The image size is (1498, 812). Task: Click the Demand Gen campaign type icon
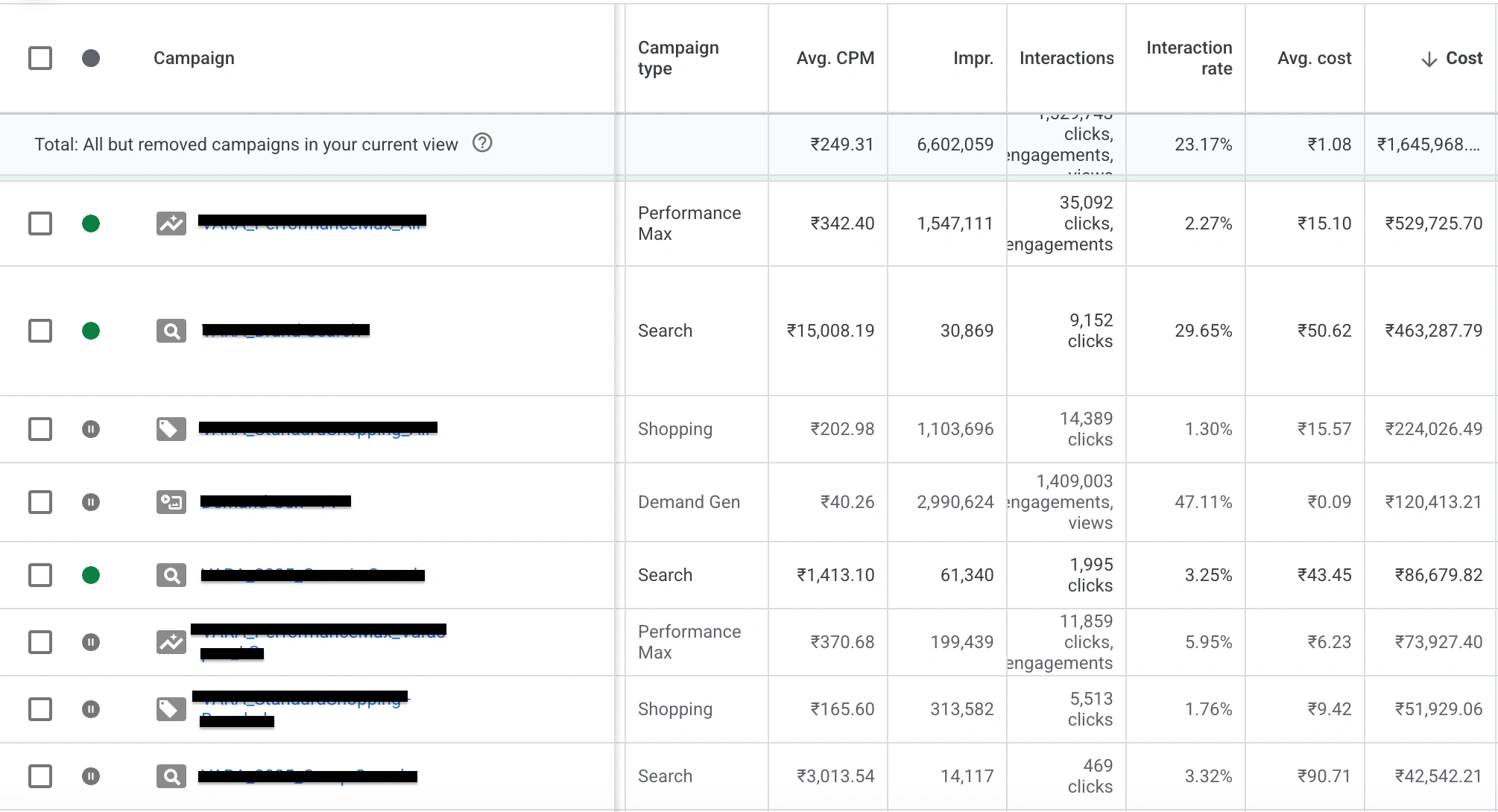coord(171,502)
